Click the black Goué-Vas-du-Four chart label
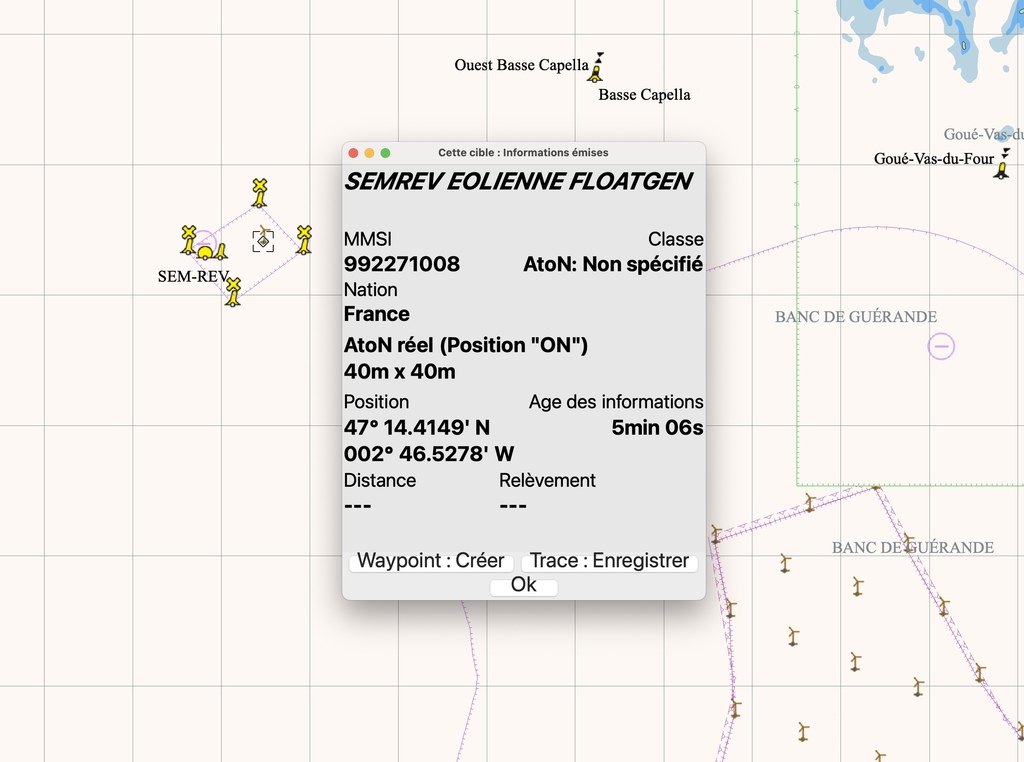This screenshot has height=762, width=1024. (x=934, y=159)
